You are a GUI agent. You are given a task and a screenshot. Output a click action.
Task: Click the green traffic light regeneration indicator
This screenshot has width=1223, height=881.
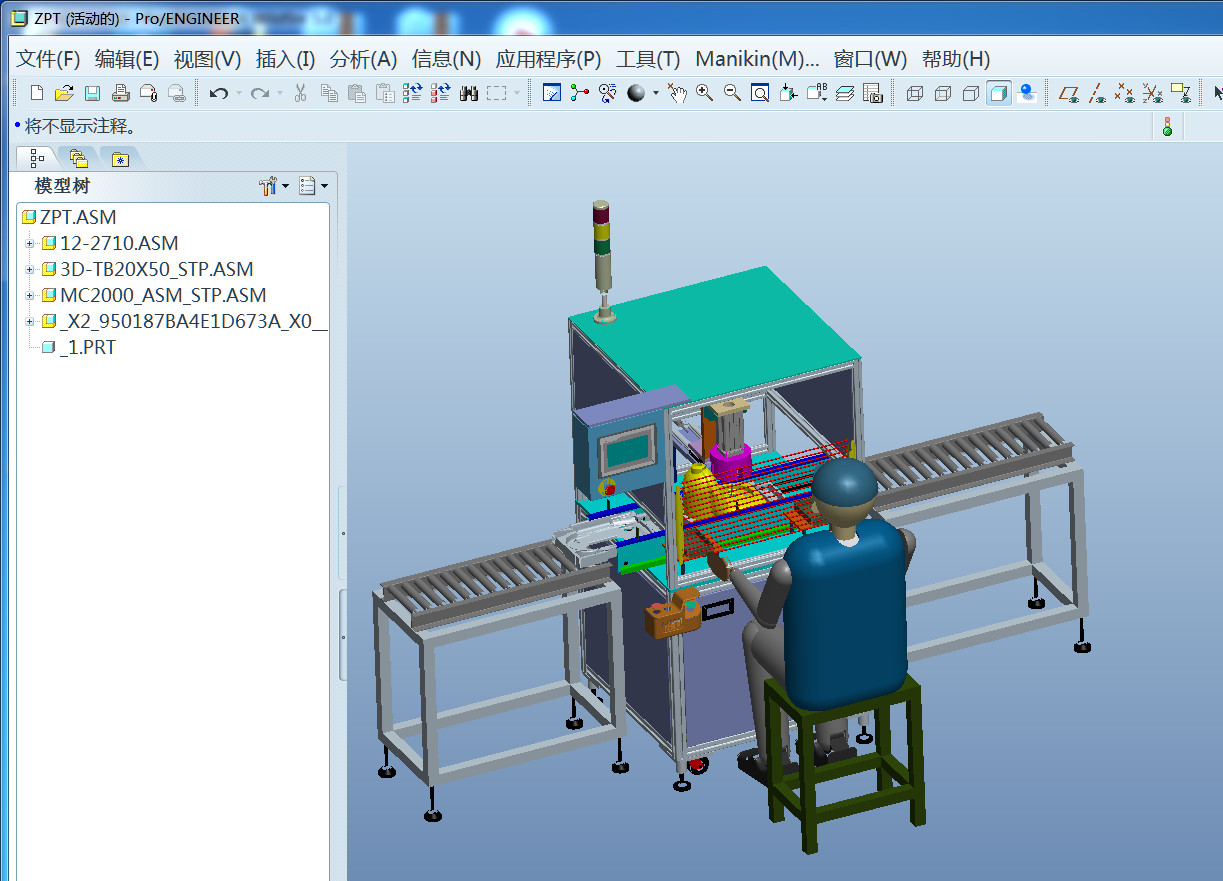[x=1166, y=127]
